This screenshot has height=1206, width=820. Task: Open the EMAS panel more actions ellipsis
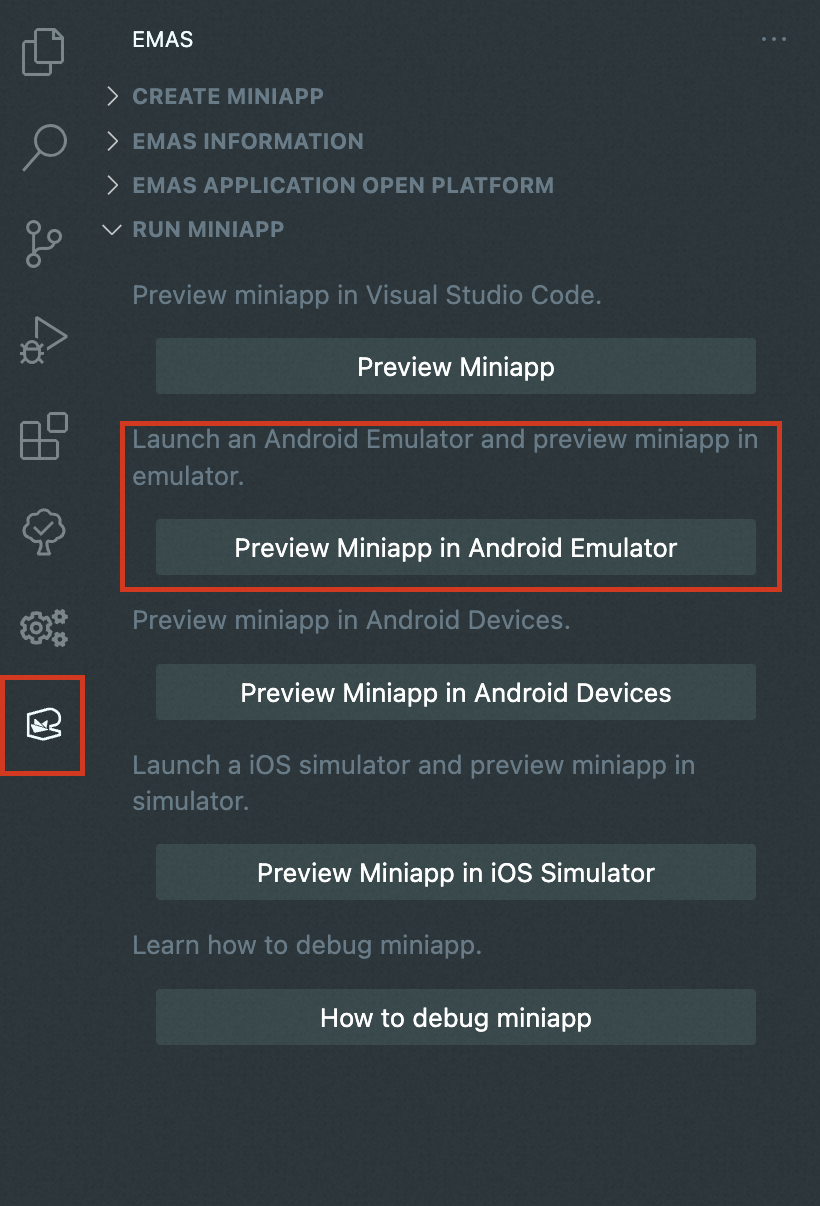pos(773,40)
